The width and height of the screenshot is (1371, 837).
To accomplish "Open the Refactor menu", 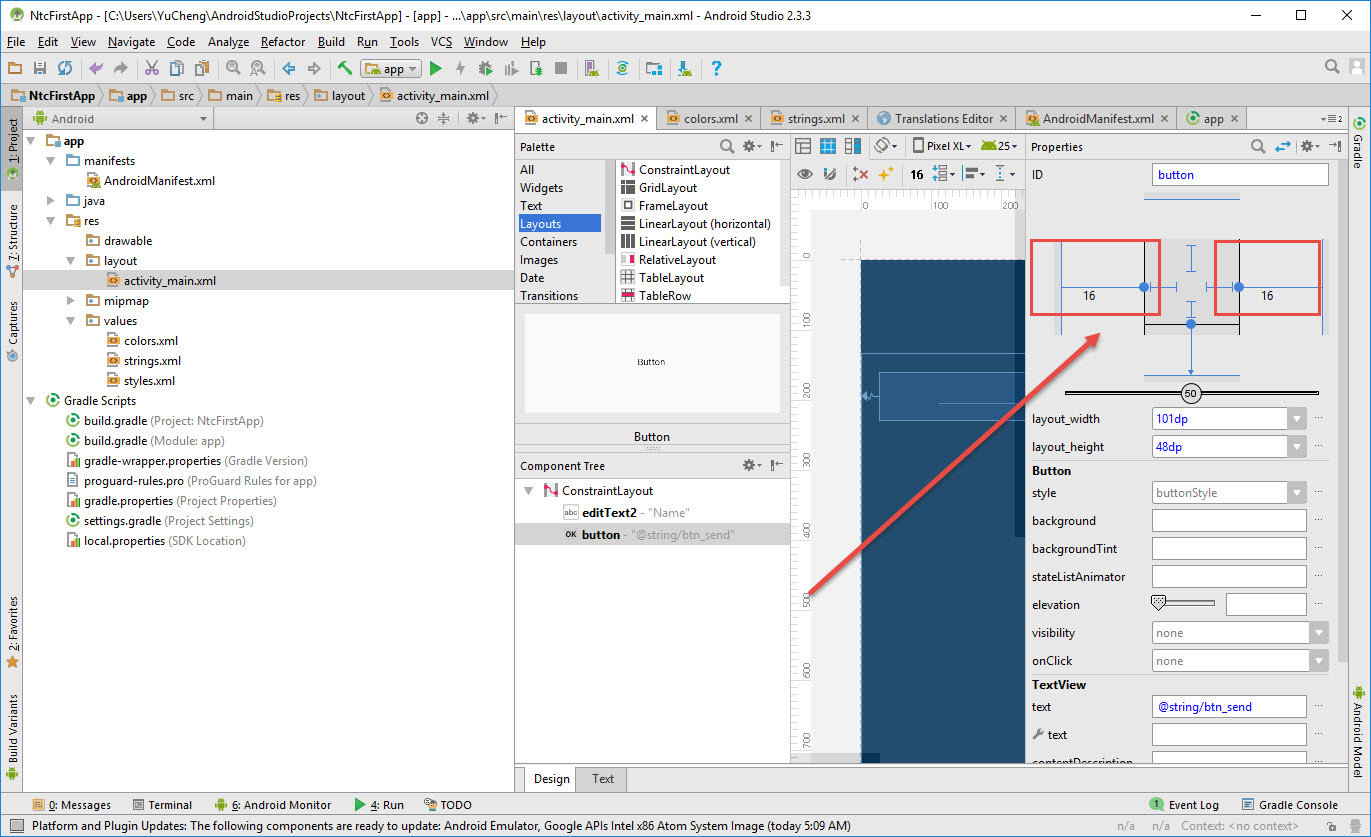I will click(283, 42).
